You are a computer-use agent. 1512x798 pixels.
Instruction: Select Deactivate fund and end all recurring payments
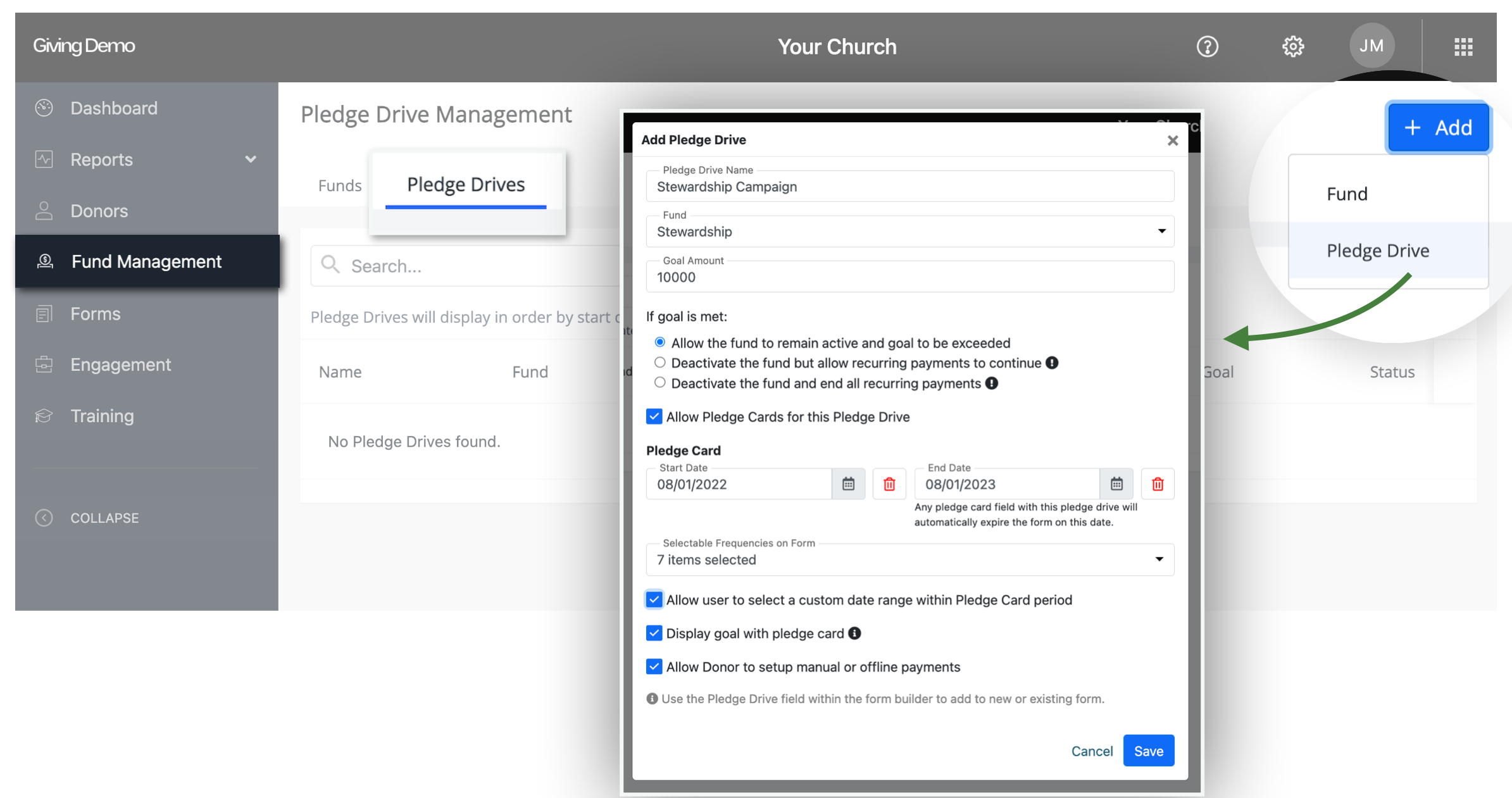point(660,383)
